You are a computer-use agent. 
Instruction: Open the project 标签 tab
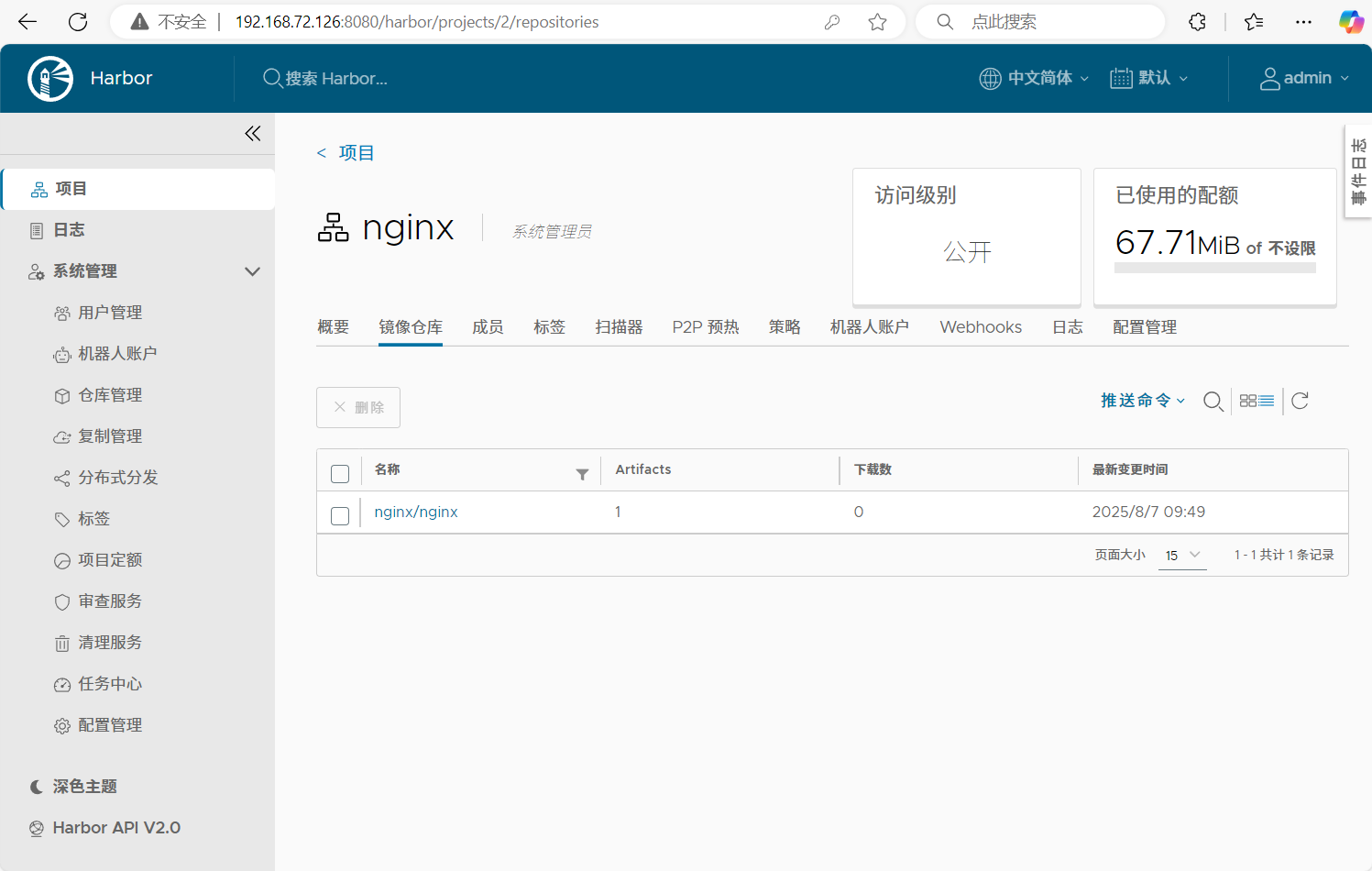pyautogui.click(x=549, y=327)
